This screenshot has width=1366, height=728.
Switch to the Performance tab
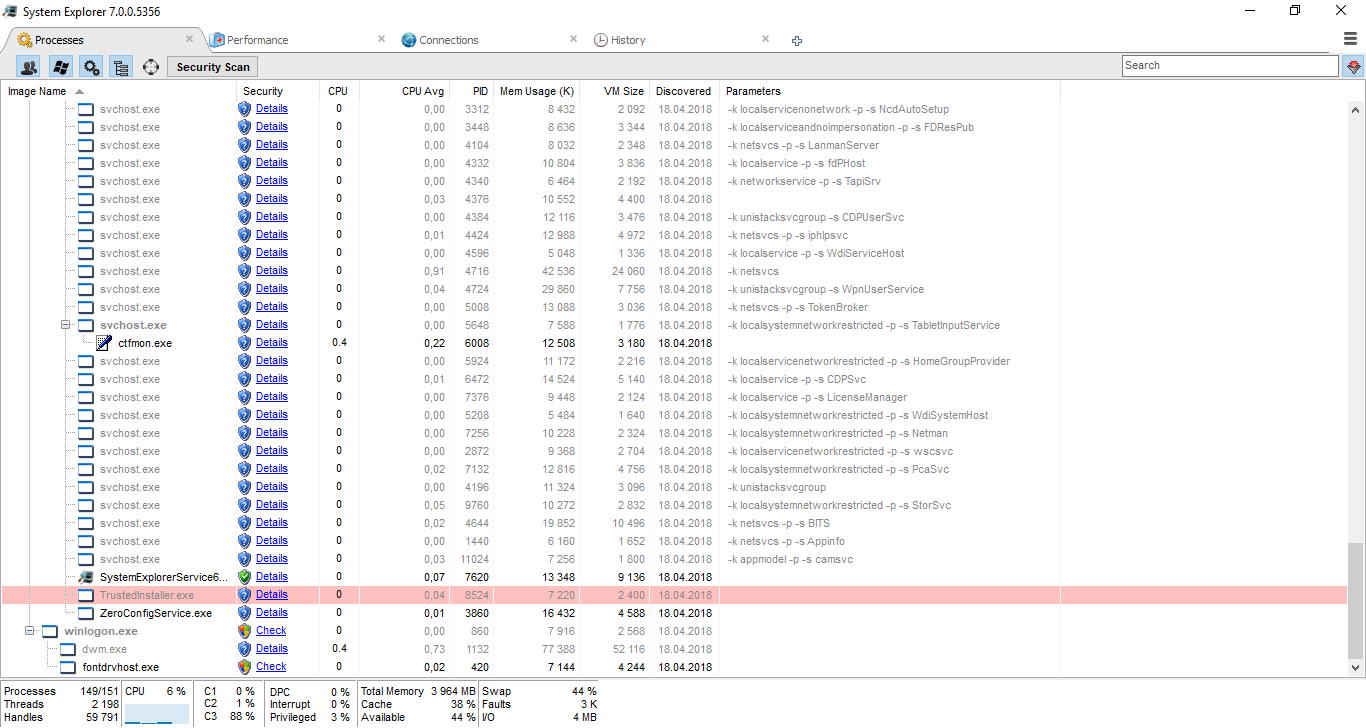(x=257, y=40)
